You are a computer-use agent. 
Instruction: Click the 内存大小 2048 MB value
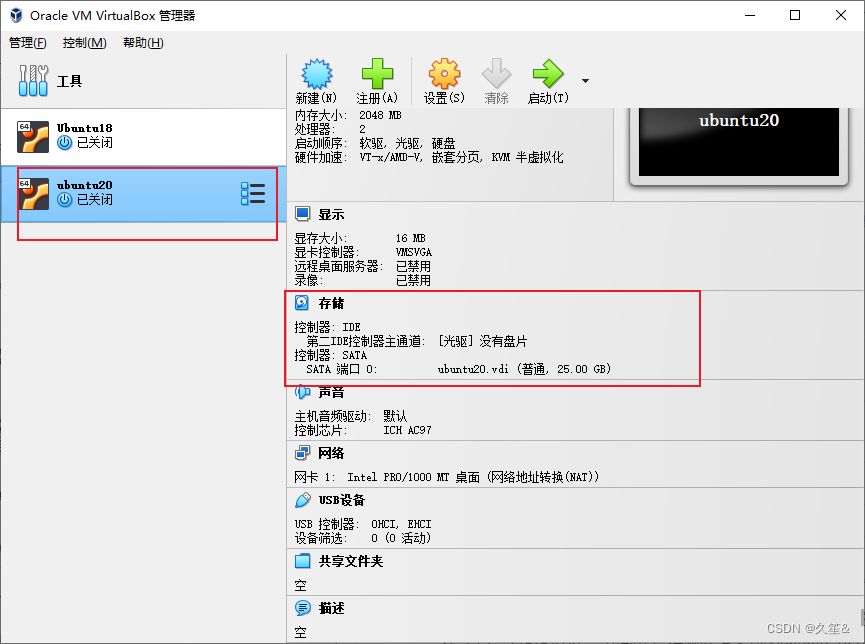point(380,115)
